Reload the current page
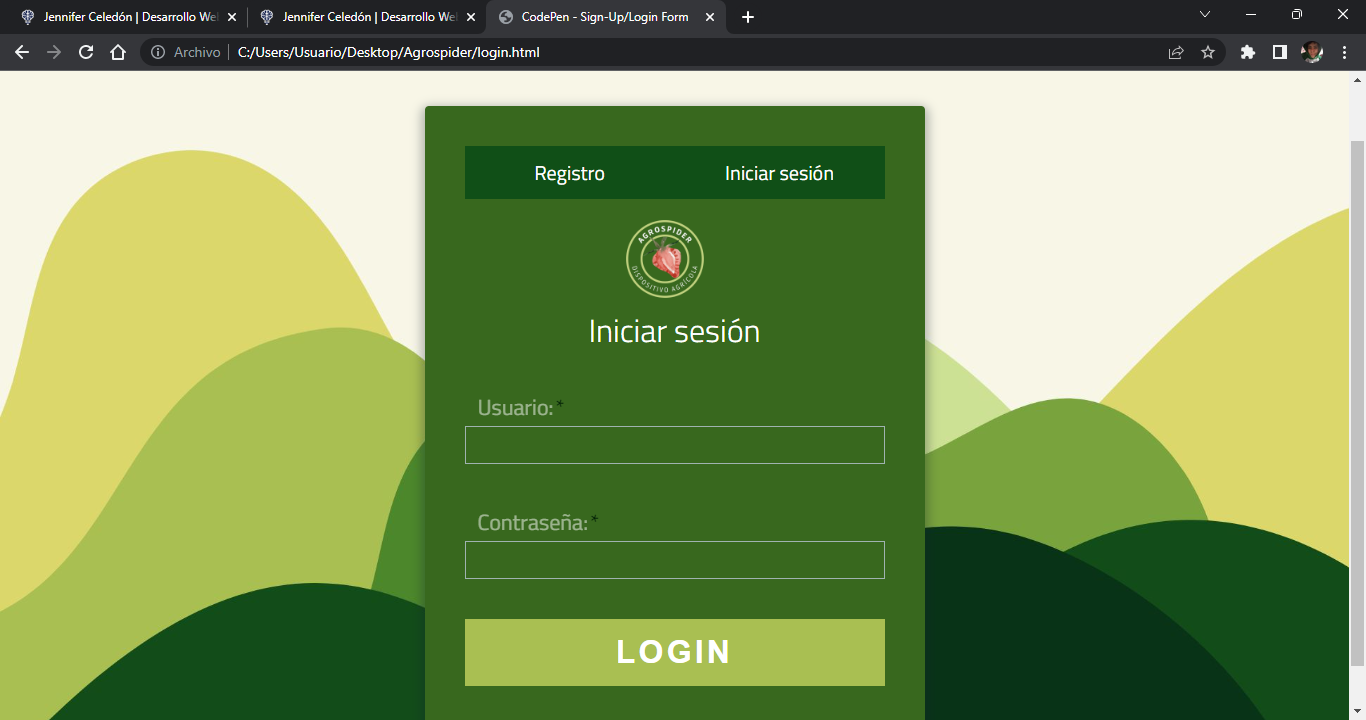This screenshot has width=1366, height=720. click(x=86, y=52)
